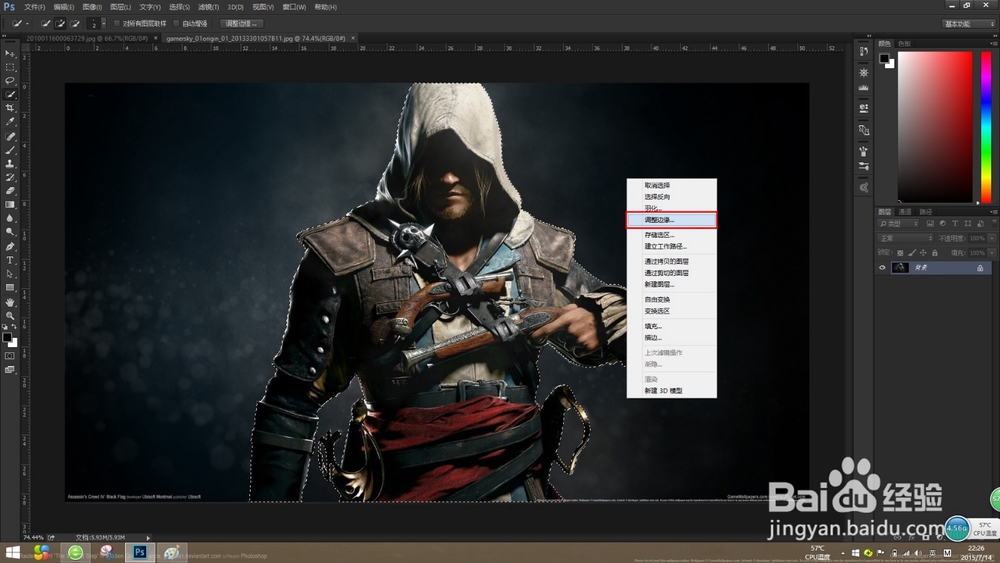The image size is (1000, 563).
Task: Open the 正常 blend mode dropdown
Action: (906, 238)
